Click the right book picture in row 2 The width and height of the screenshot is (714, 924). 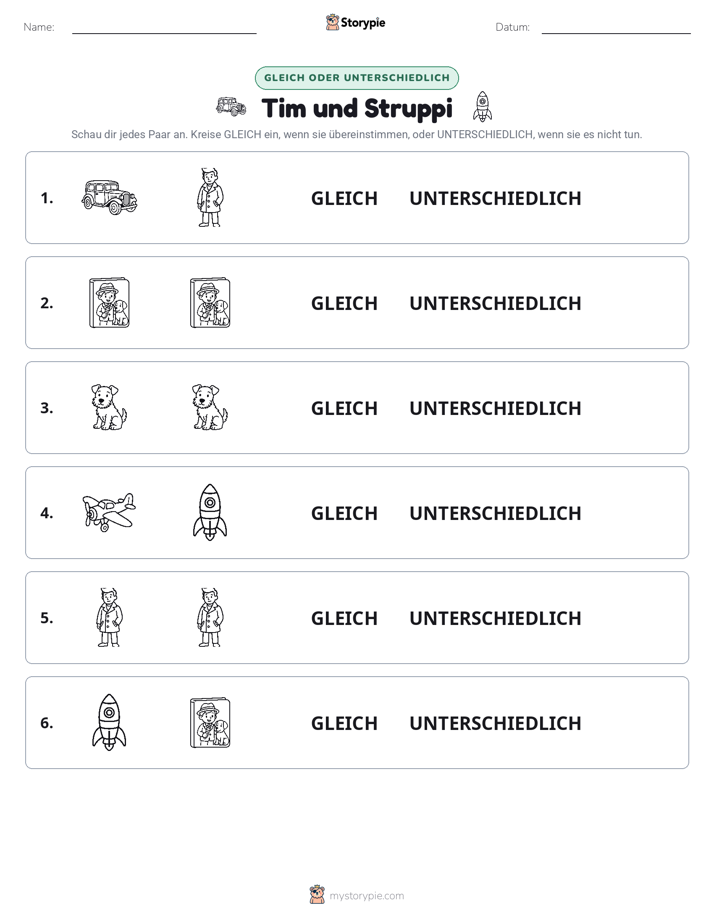click(210, 302)
